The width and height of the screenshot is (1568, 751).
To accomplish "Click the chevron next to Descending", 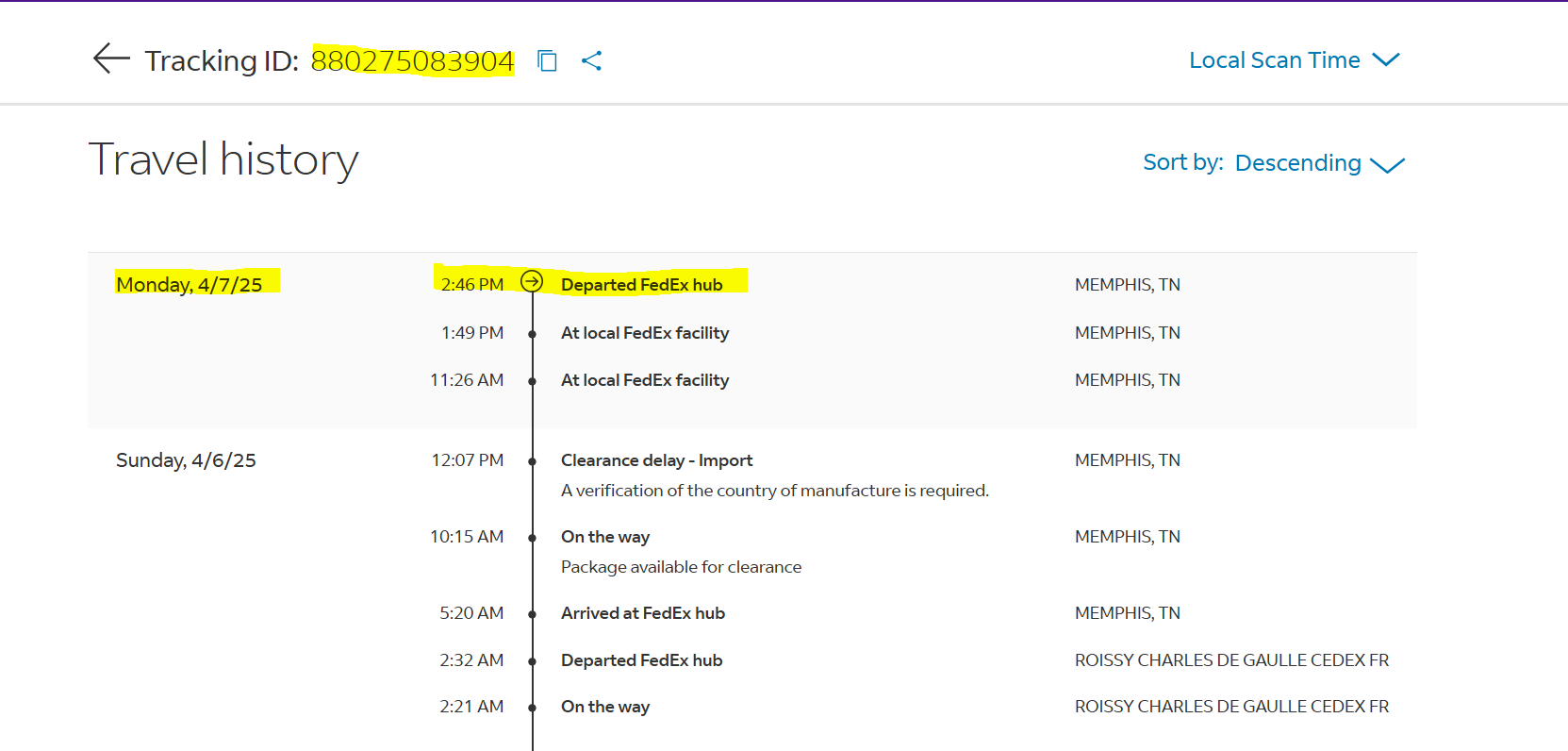I will pos(1387,165).
